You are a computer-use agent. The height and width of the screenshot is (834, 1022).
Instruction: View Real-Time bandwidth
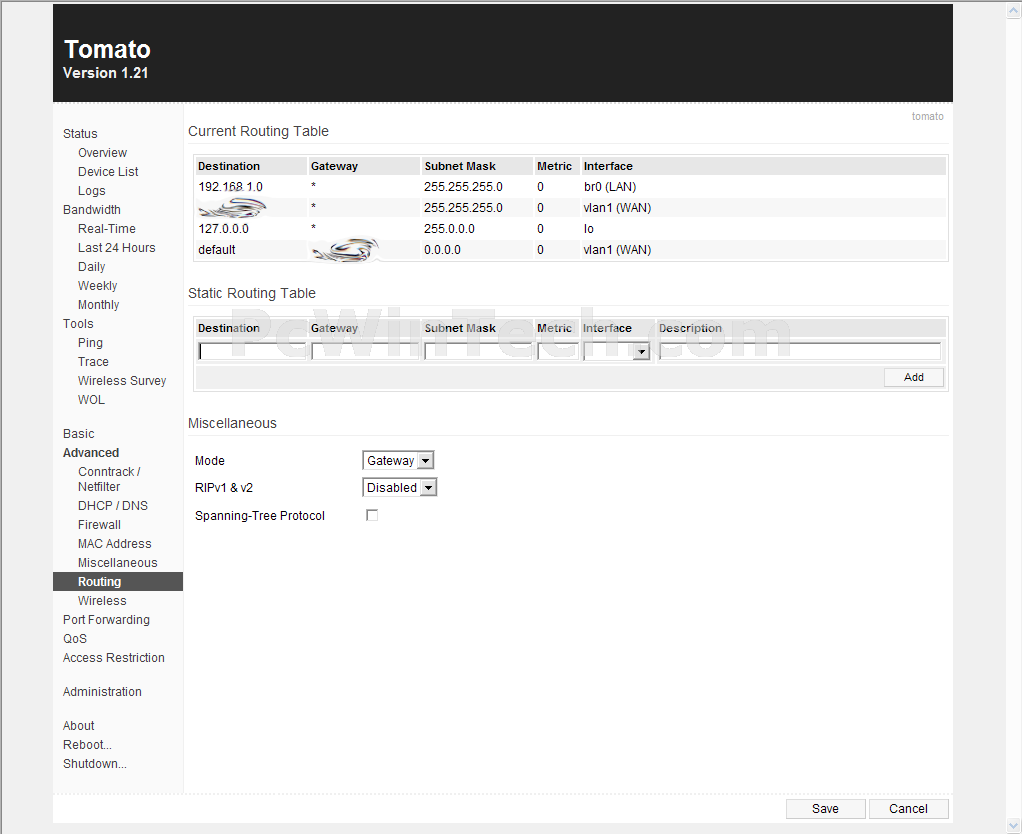point(107,229)
